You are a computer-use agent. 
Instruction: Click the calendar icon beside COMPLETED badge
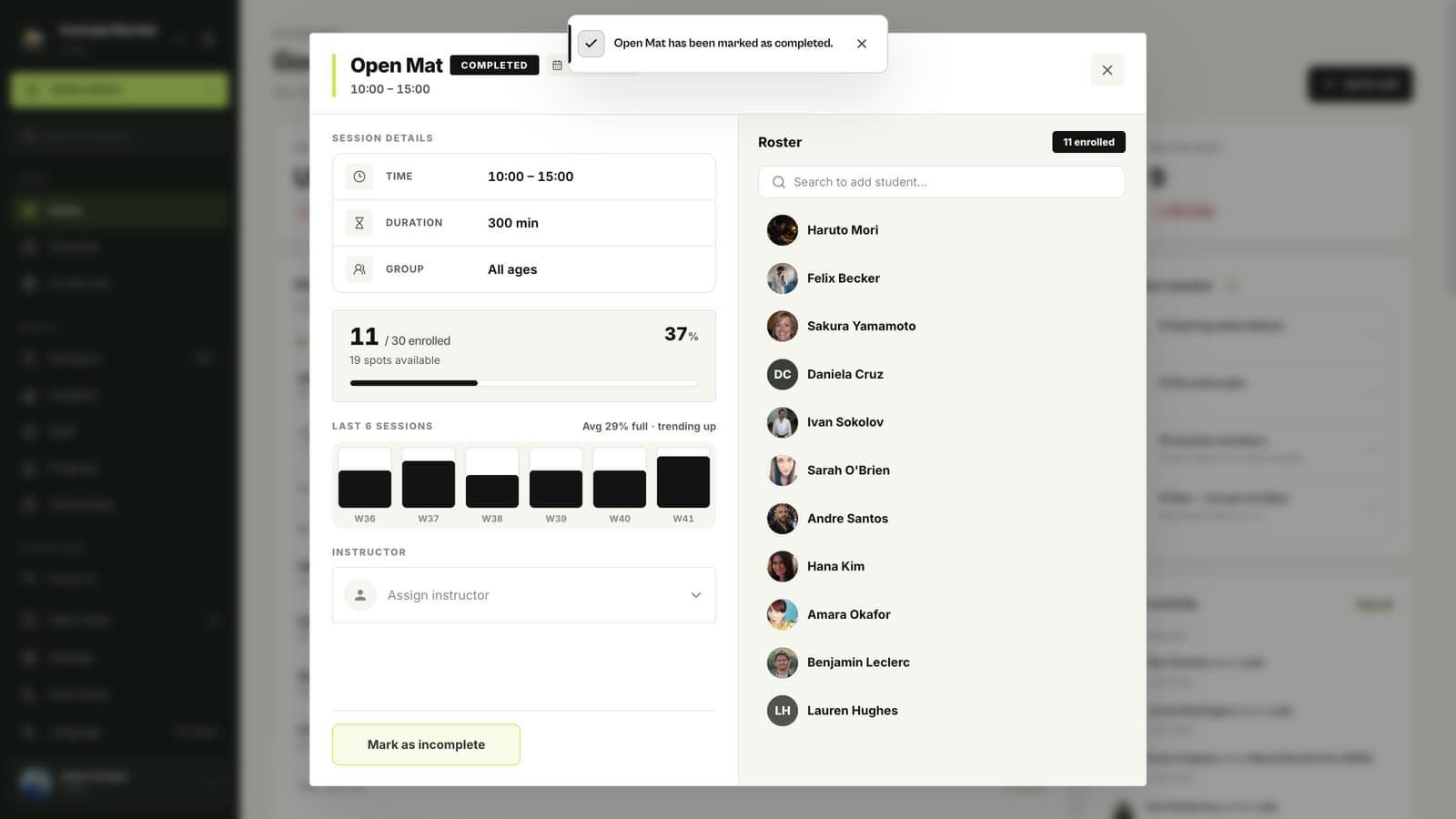point(557,66)
